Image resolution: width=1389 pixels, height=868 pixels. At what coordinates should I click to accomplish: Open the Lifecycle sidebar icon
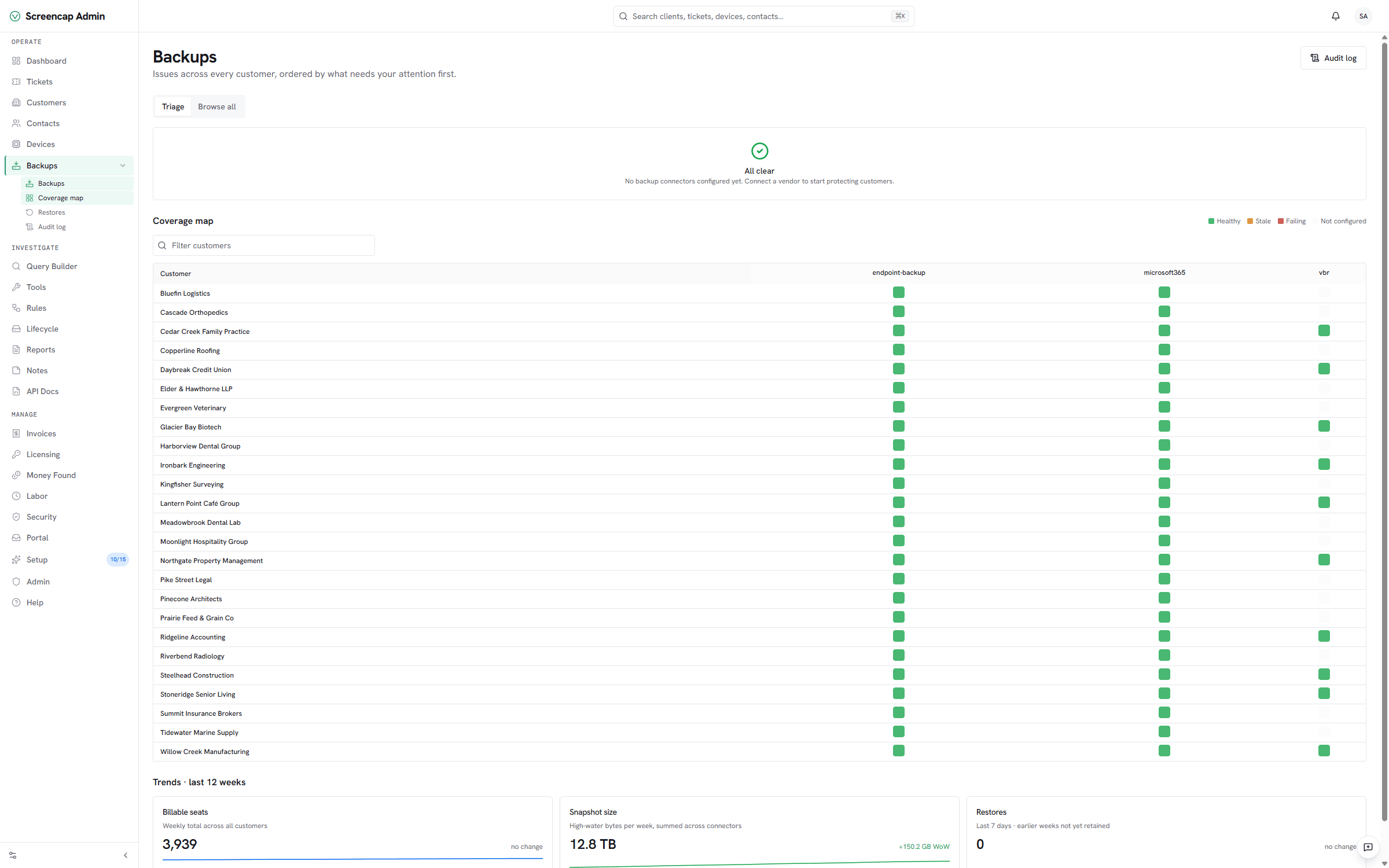[x=16, y=329]
